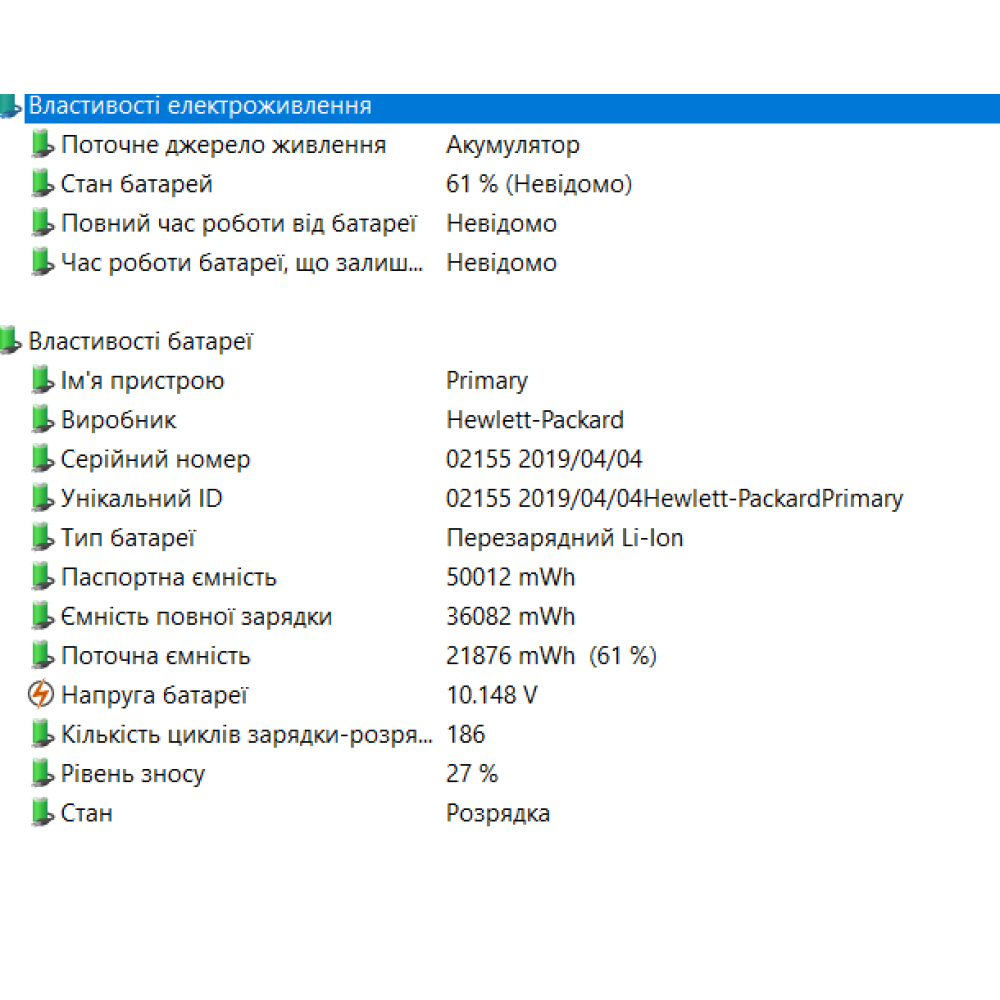Click battery icon beside Поточне джерело живлення
1000x1000 pixels.
pos(41,145)
